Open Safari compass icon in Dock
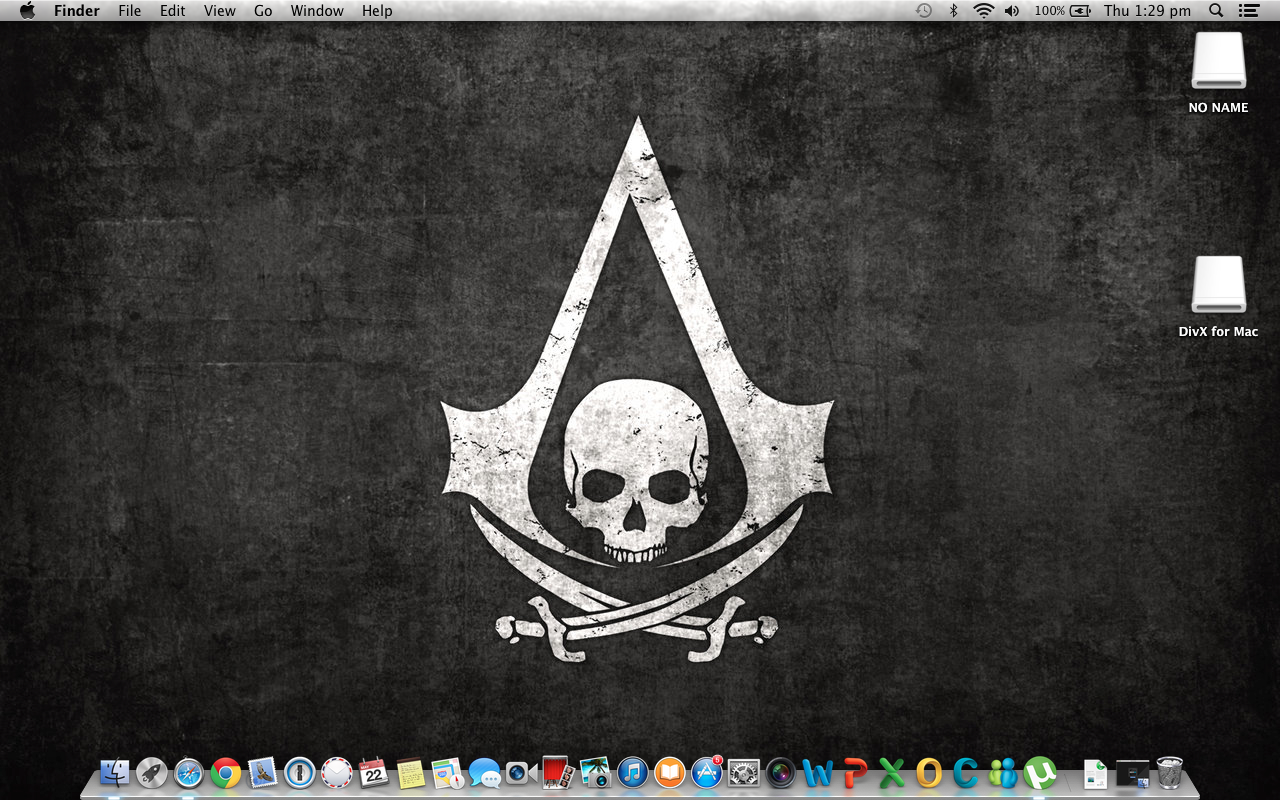The height and width of the screenshot is (800, 1280). pos(189,772)
